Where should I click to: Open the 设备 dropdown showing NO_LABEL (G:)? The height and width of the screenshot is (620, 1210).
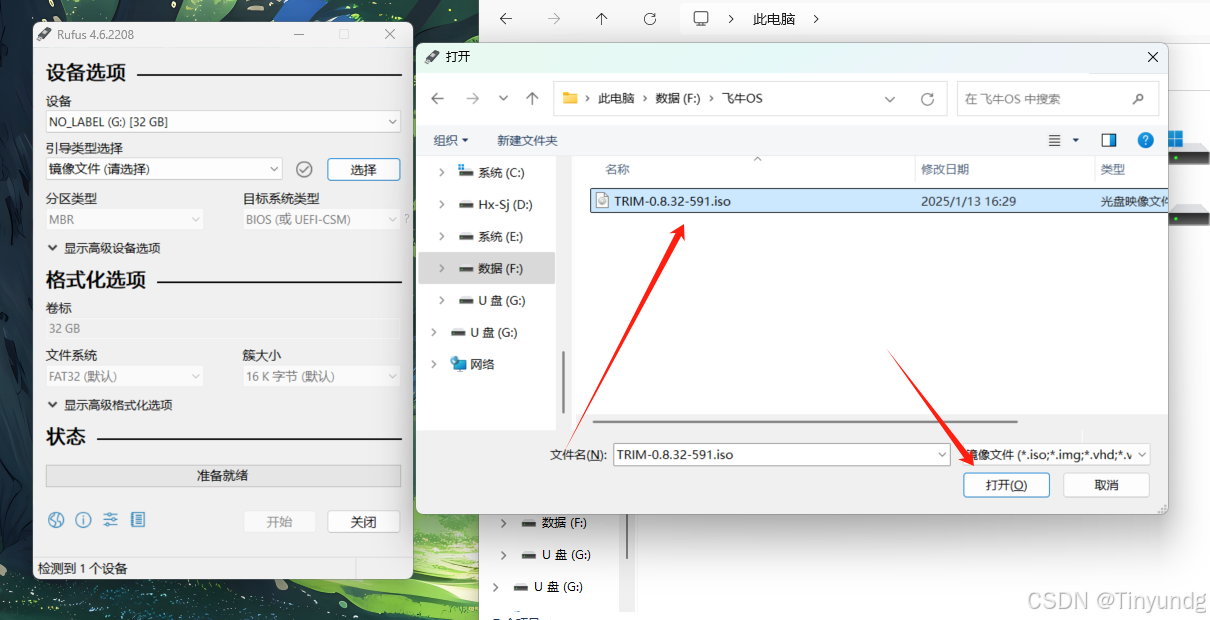pos(222,121)
